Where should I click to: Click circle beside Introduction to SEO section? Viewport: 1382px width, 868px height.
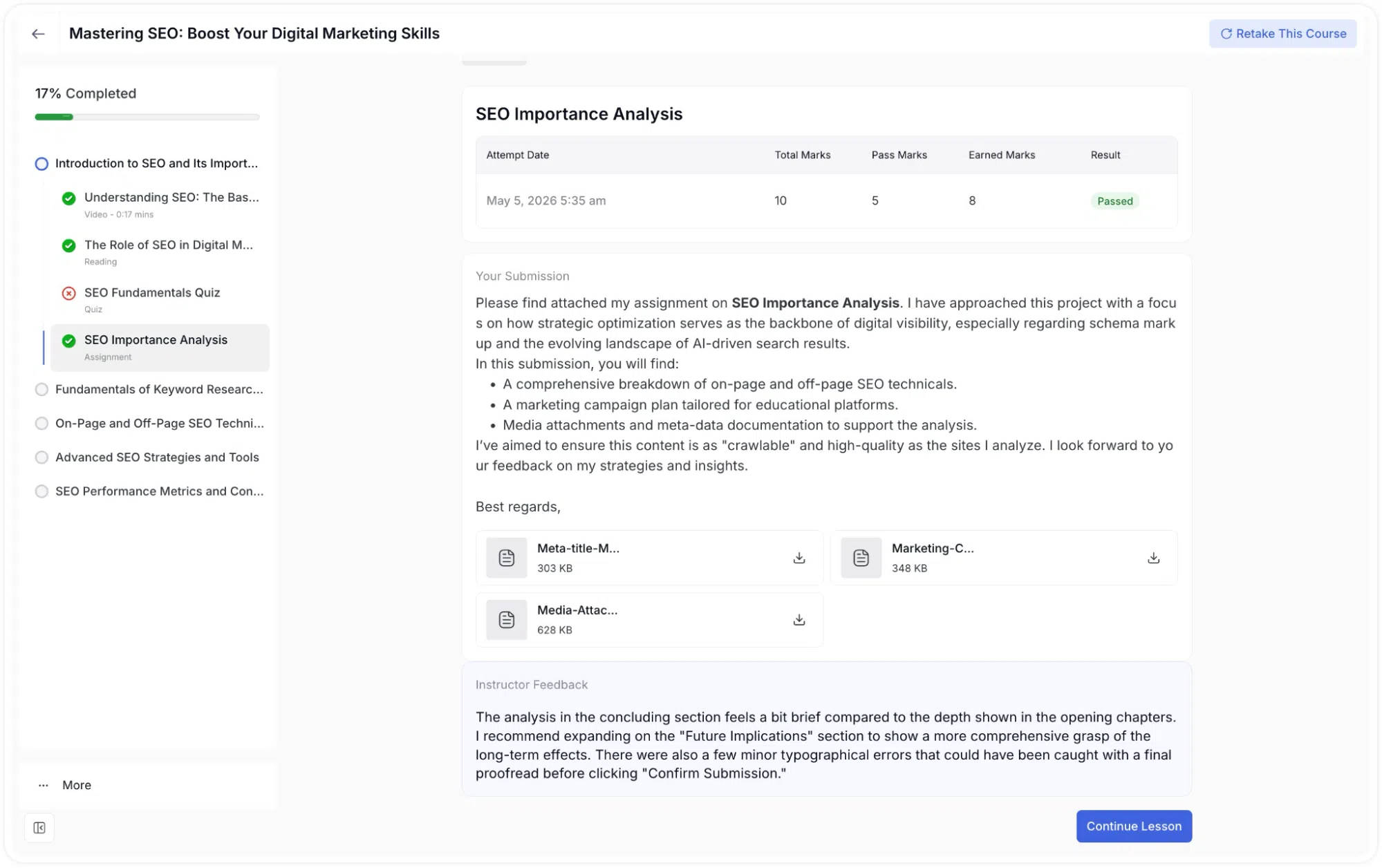41,164
